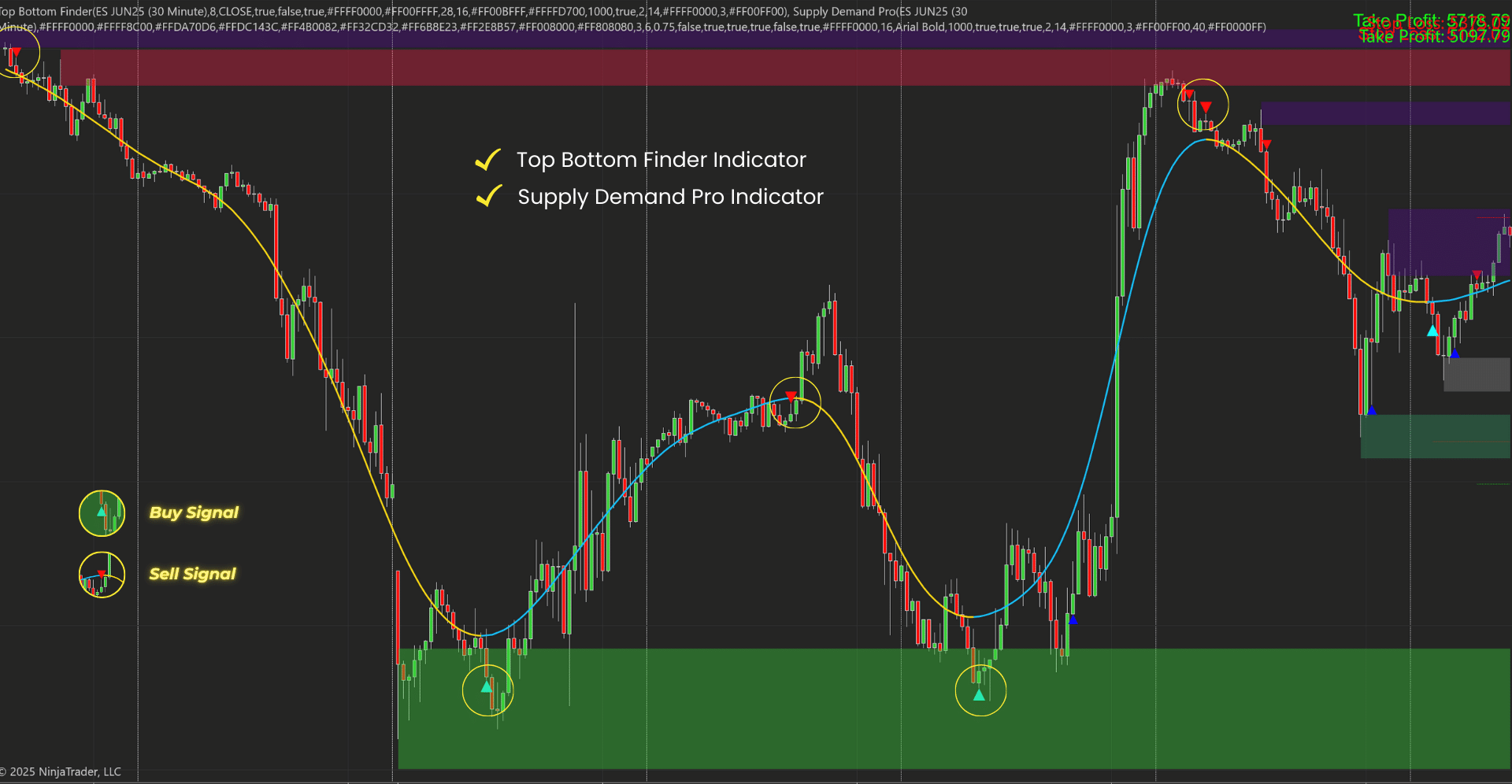Click the circled sell arrows near the highest peak
Viewport: 1512px width, 784px height.
tap(1203, 105)
